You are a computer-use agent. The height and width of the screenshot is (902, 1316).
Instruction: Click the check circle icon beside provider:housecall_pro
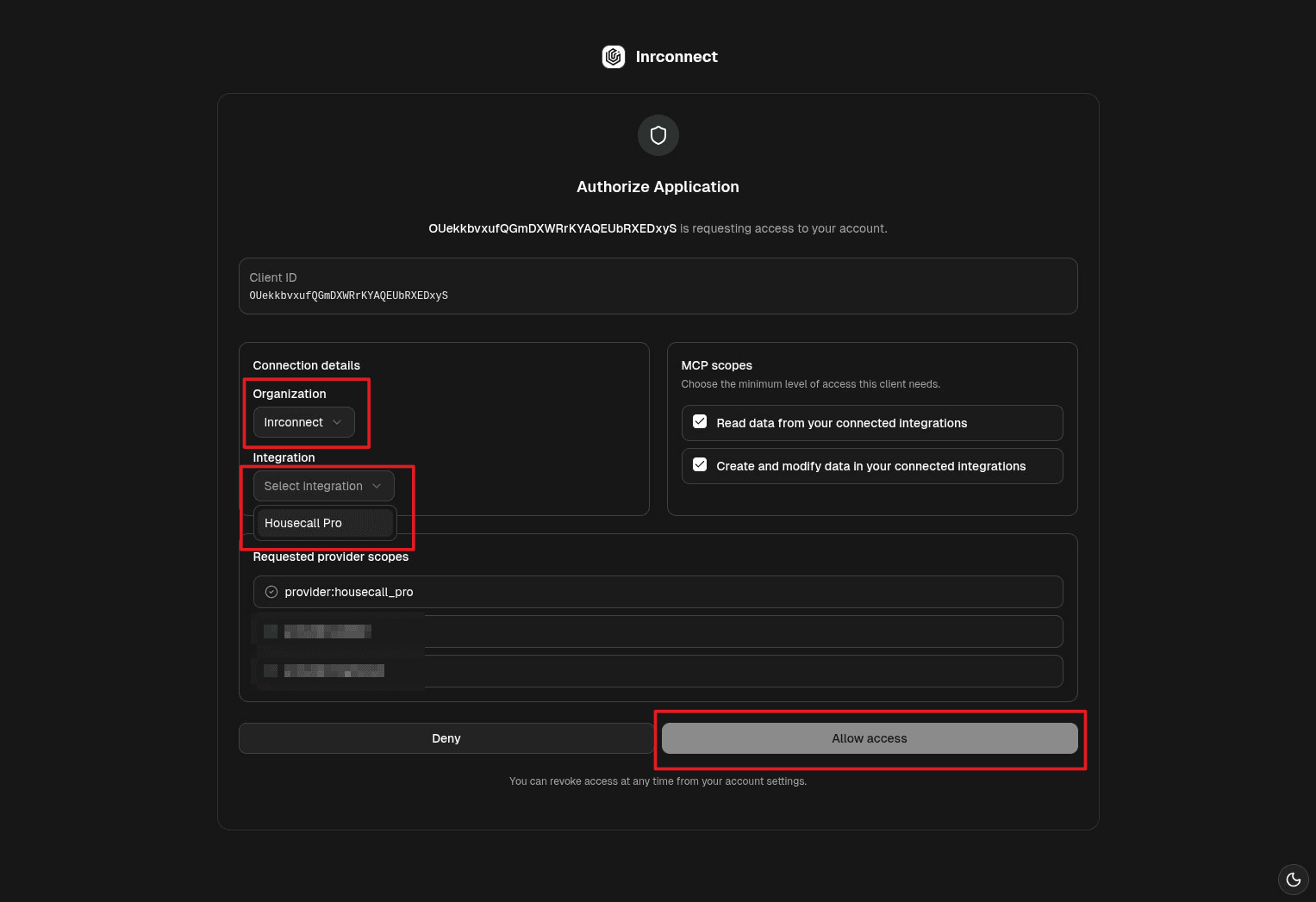pos(271,592)
